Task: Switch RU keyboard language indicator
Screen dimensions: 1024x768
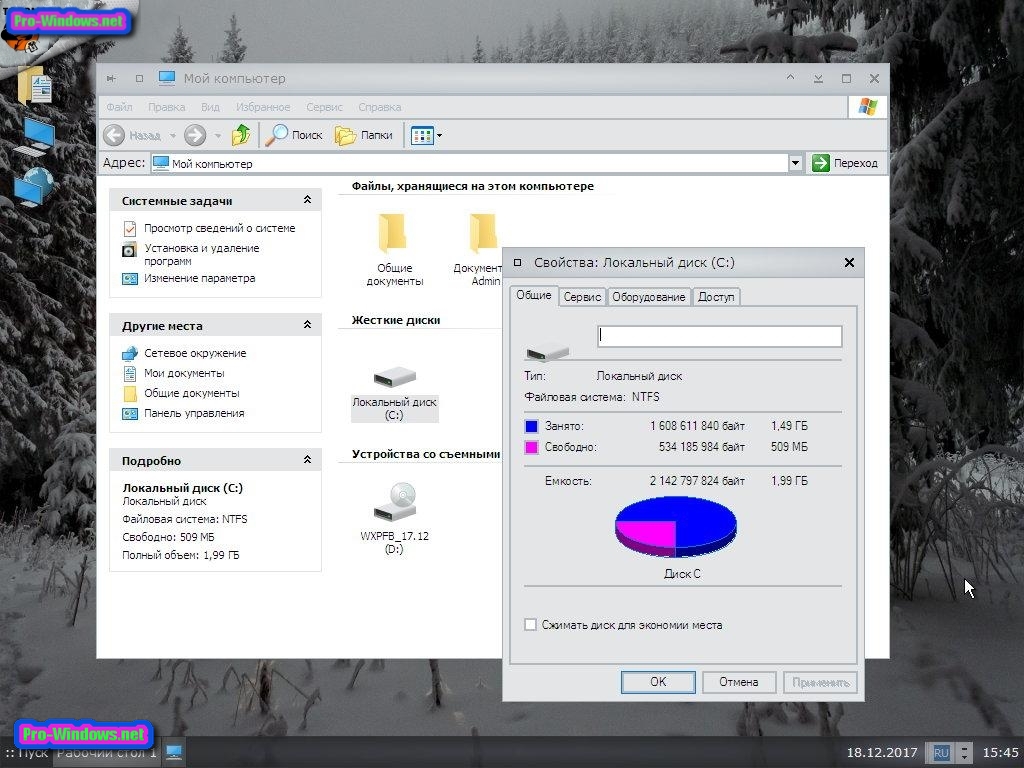Action: (941, 753)
